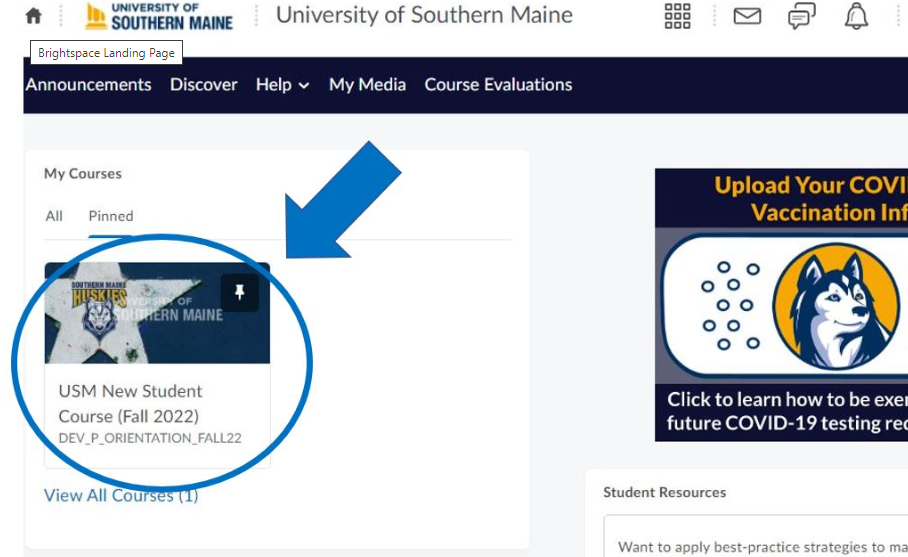Open the message alerts envelope icon
The width and height of the screenshot is (908, 557).
[747, 16]
